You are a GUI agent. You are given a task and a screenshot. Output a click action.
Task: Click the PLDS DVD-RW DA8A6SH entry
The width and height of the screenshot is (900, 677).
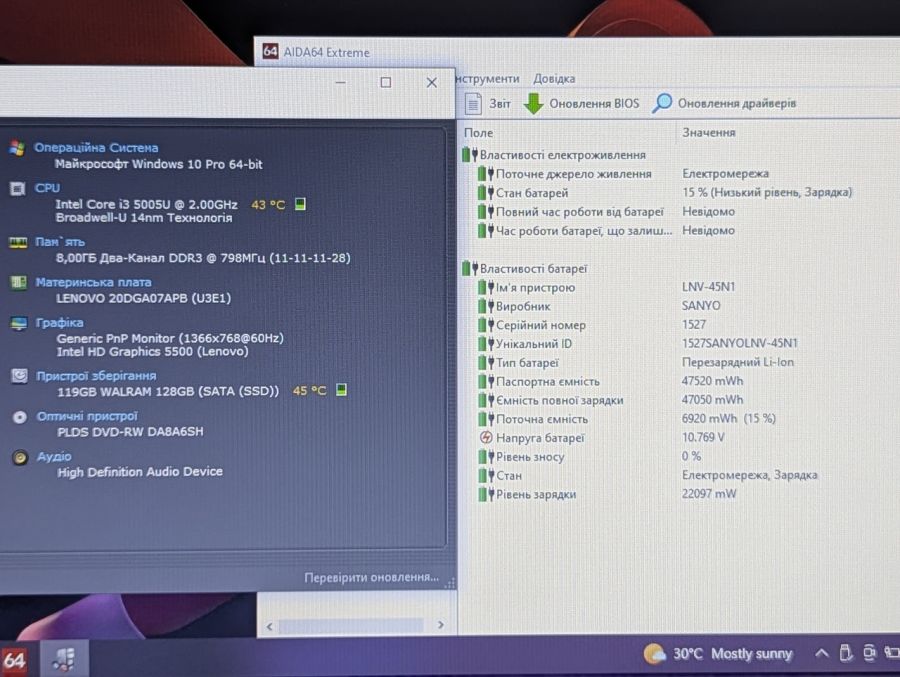coord(130,431)
